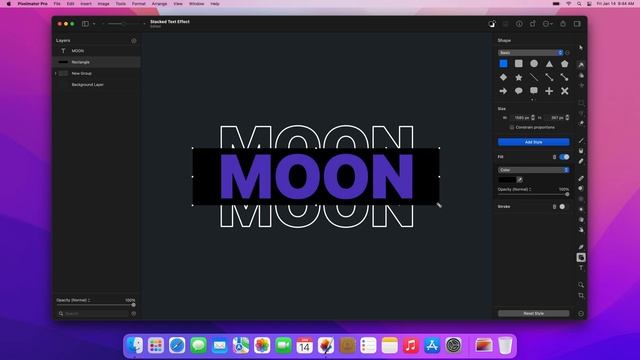
Task: Open layer Opacity blend mode selector
Action: [73, 300]
